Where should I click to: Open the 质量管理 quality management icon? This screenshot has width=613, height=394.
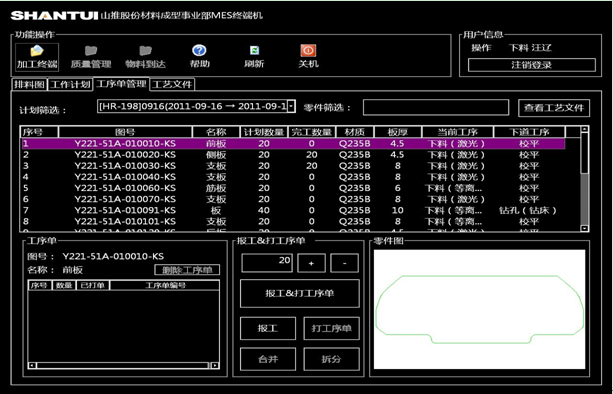(91, 57)
